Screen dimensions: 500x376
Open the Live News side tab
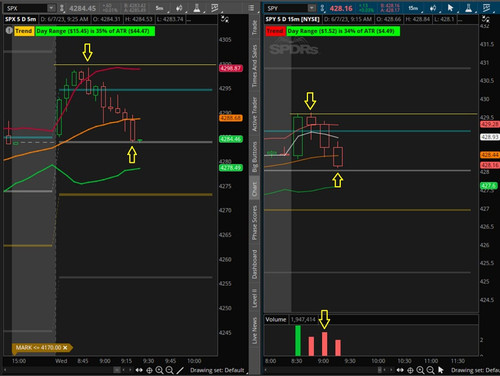[x=254, y=331]
